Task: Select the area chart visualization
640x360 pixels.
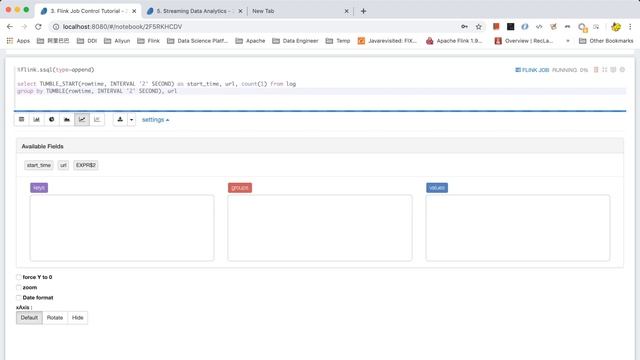Action: coord(67,120)
